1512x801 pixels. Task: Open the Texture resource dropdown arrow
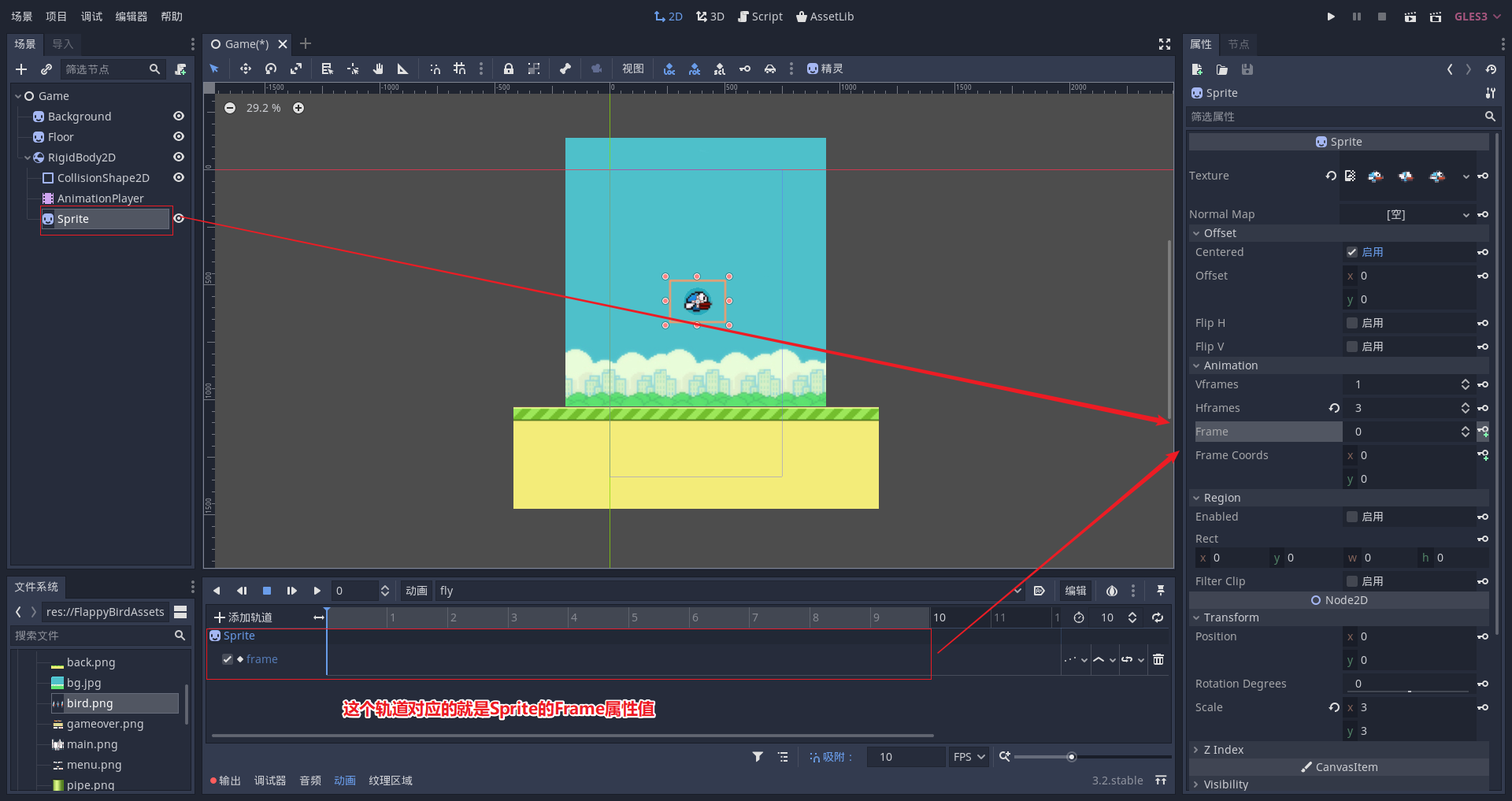[1466, 176]
